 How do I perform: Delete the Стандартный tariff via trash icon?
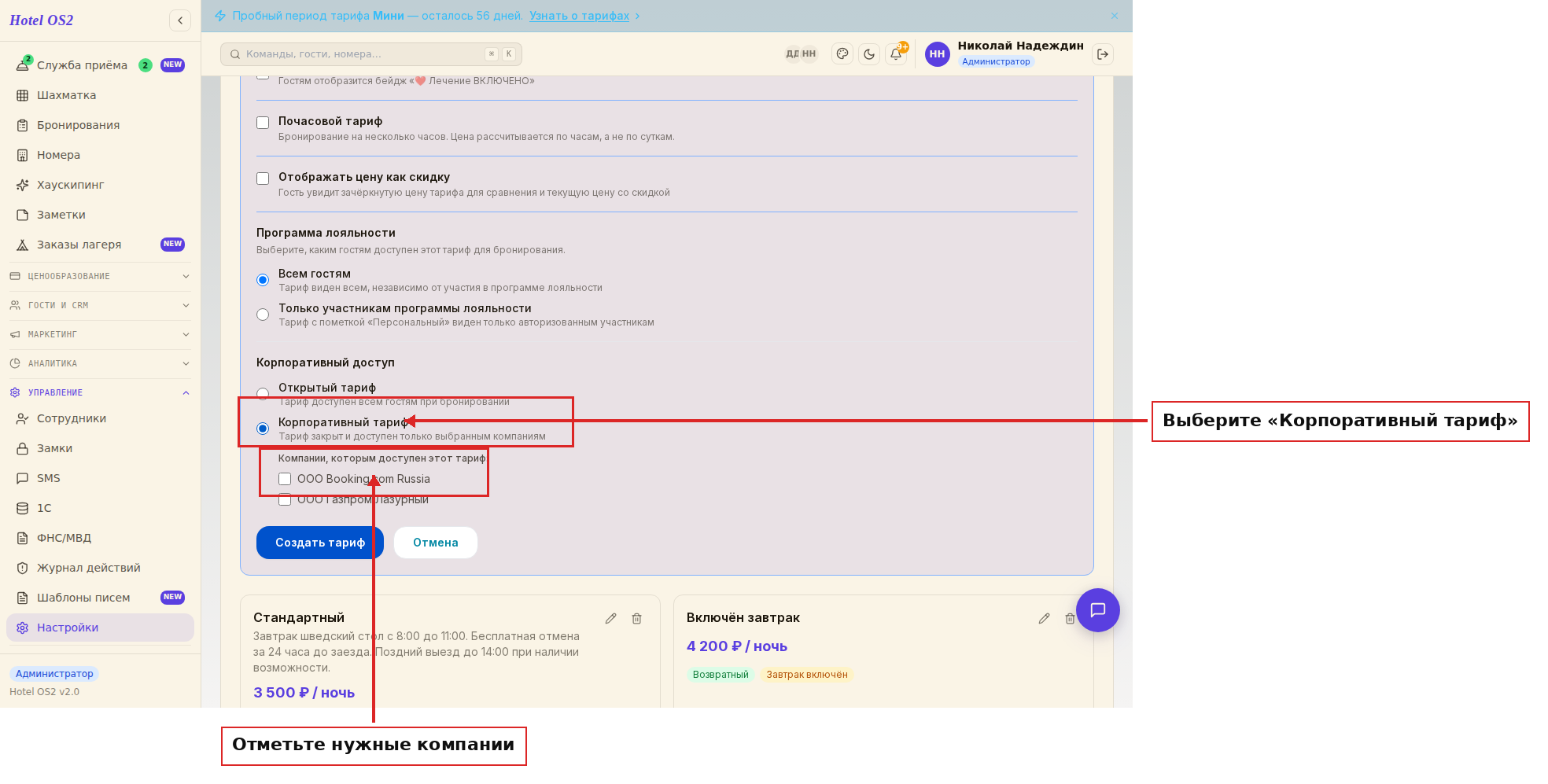(x=637, y=619)
